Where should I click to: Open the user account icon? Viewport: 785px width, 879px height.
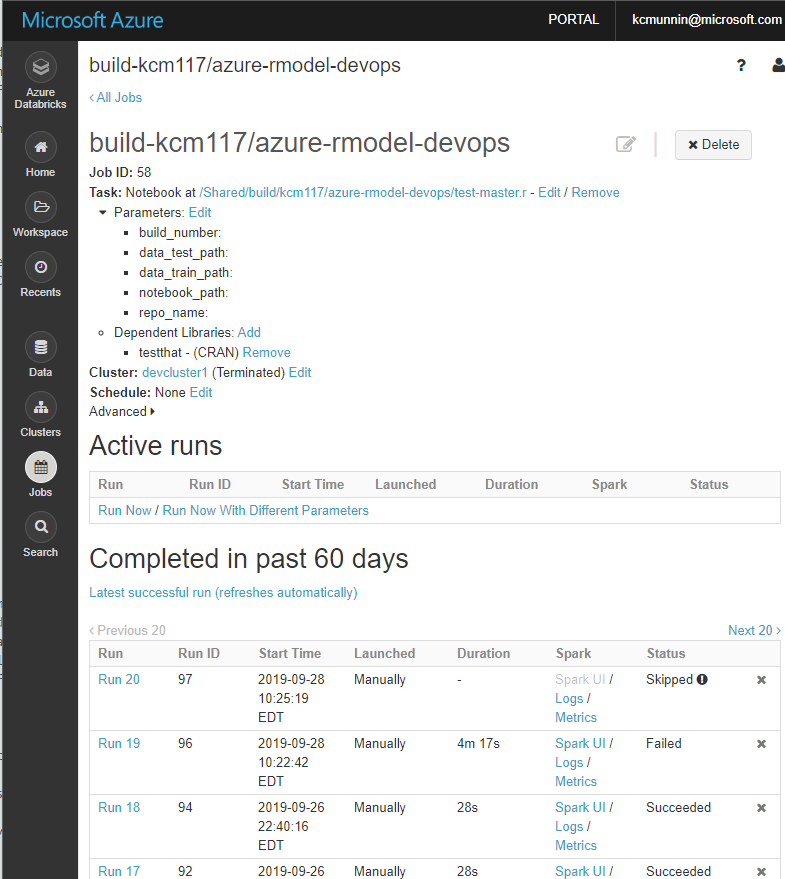(x=778, y=65)
